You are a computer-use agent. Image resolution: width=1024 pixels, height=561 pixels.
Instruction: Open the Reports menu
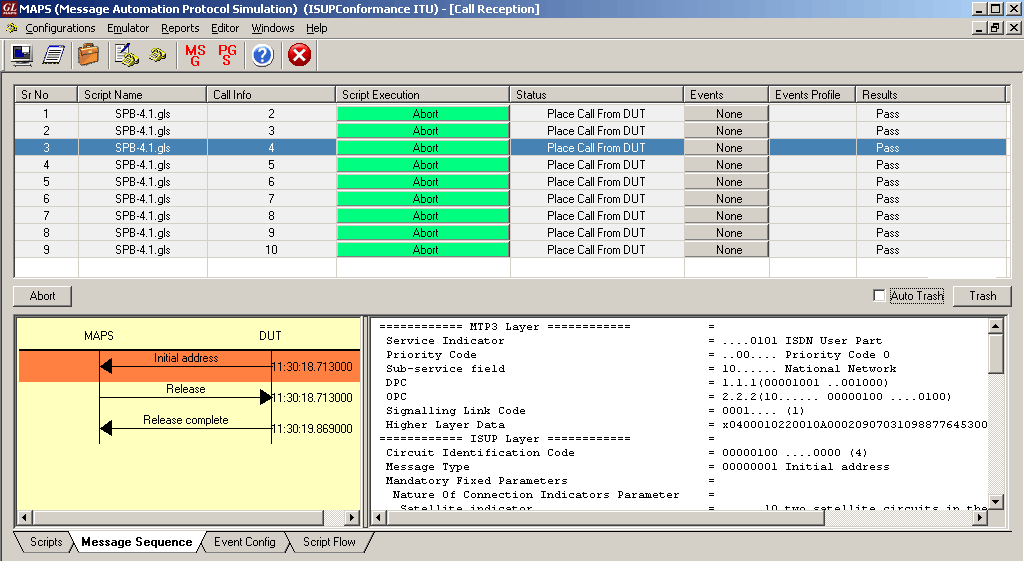(180, 28)
